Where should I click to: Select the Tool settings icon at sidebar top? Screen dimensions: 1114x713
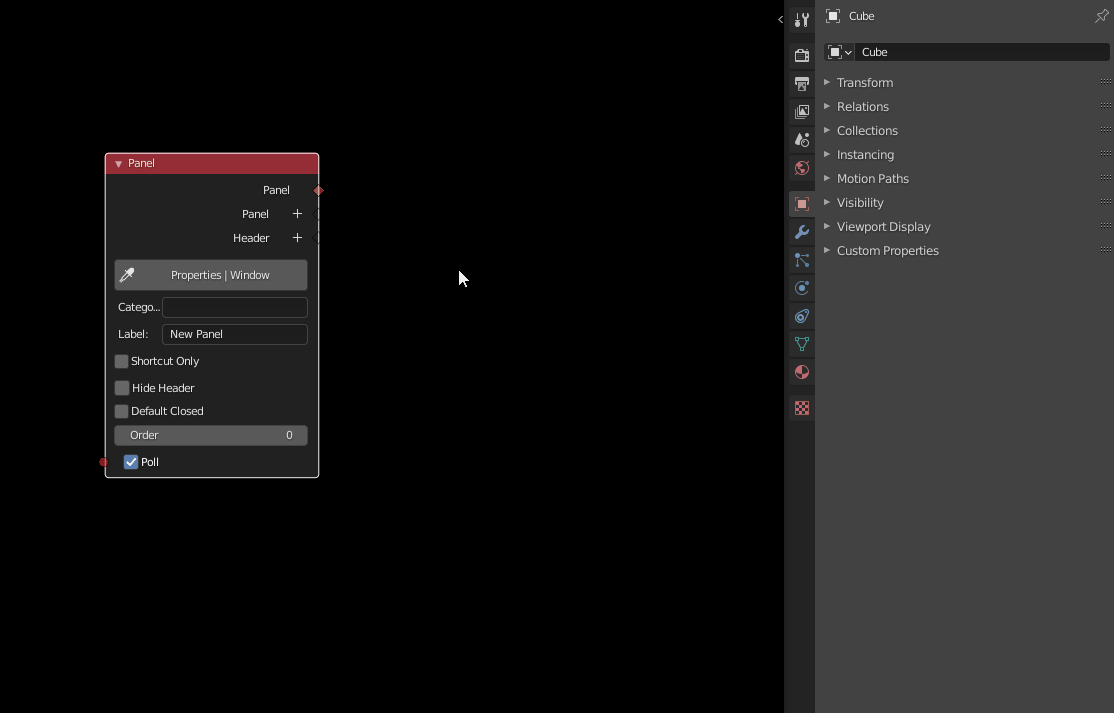coord(801,19)
